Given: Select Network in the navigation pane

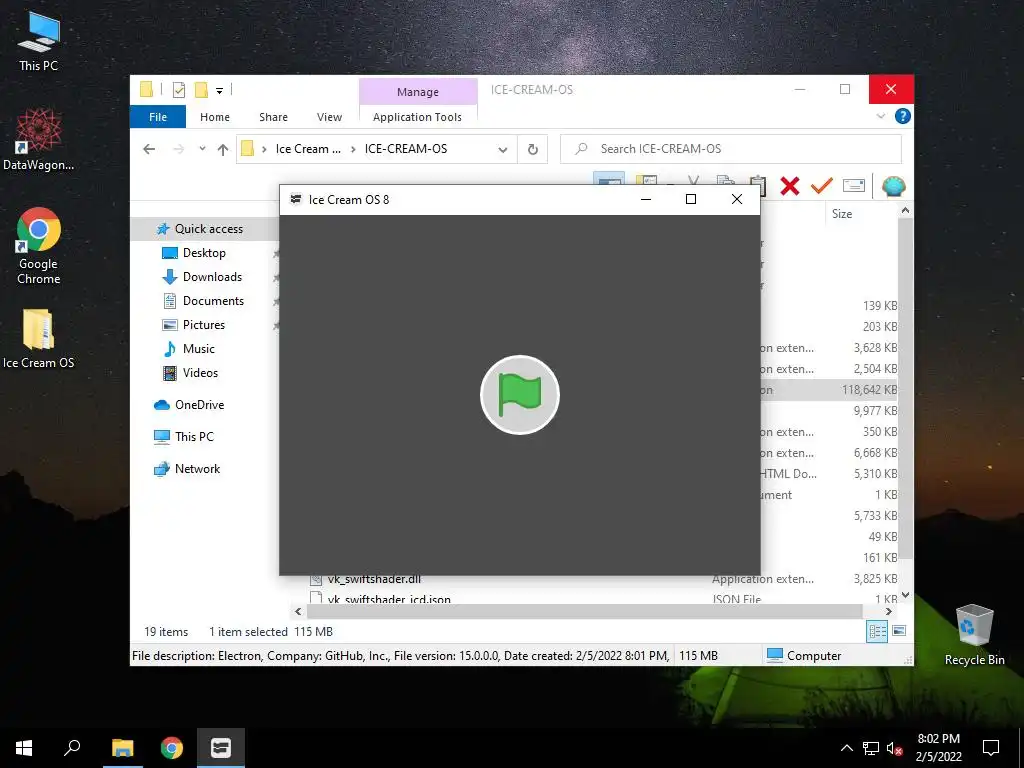Looking at the screenshot, I should click(197, 469).
